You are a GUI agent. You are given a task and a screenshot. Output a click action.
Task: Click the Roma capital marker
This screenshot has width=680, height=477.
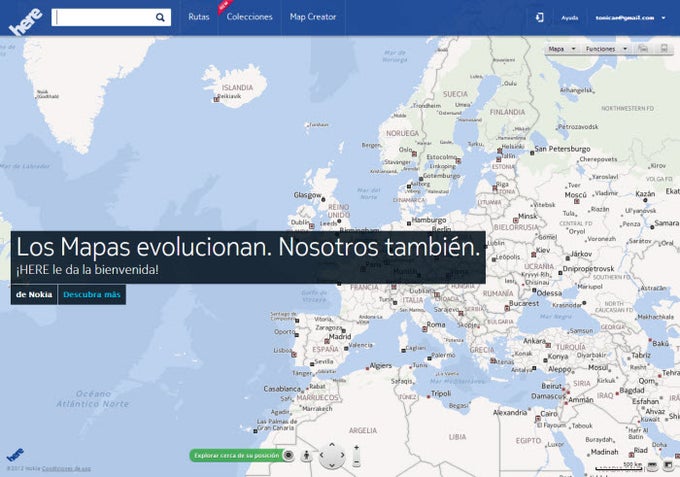[425, 330]
